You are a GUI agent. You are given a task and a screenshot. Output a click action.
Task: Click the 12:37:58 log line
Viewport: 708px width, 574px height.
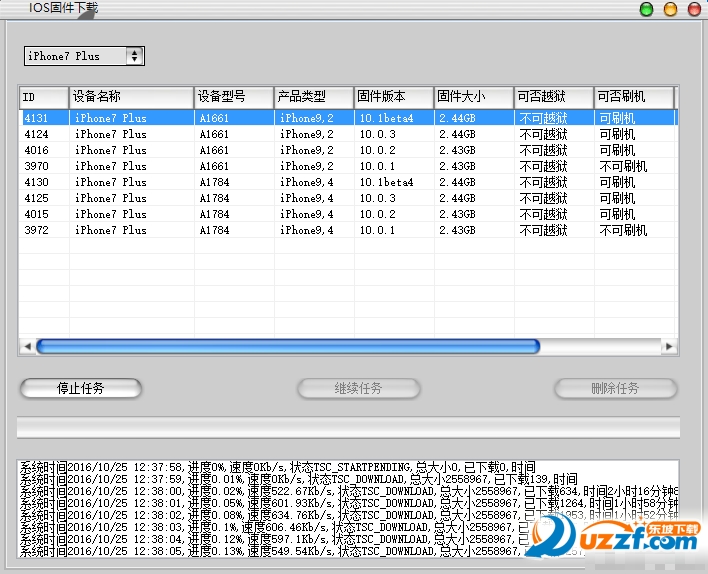click(278, 467)
